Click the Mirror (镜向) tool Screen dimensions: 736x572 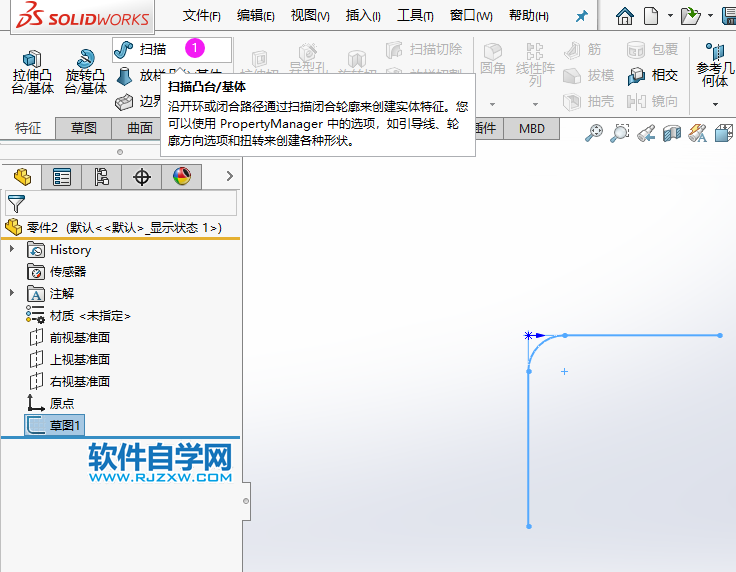(x=652, y=101)
